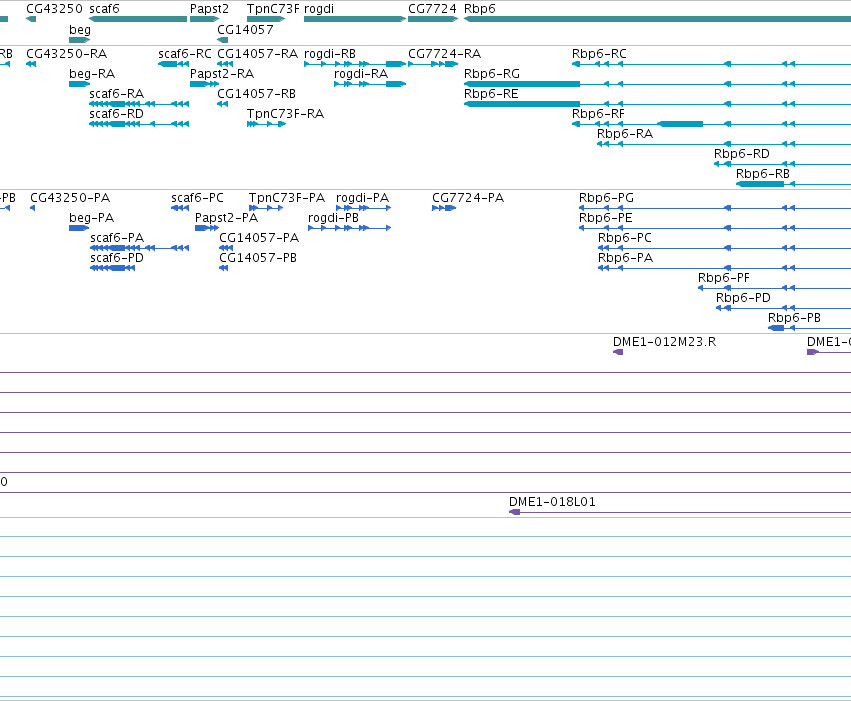Screen dimensions: 851x701
Task: Click the Papst2-RA label
Action: coord(222,74)
